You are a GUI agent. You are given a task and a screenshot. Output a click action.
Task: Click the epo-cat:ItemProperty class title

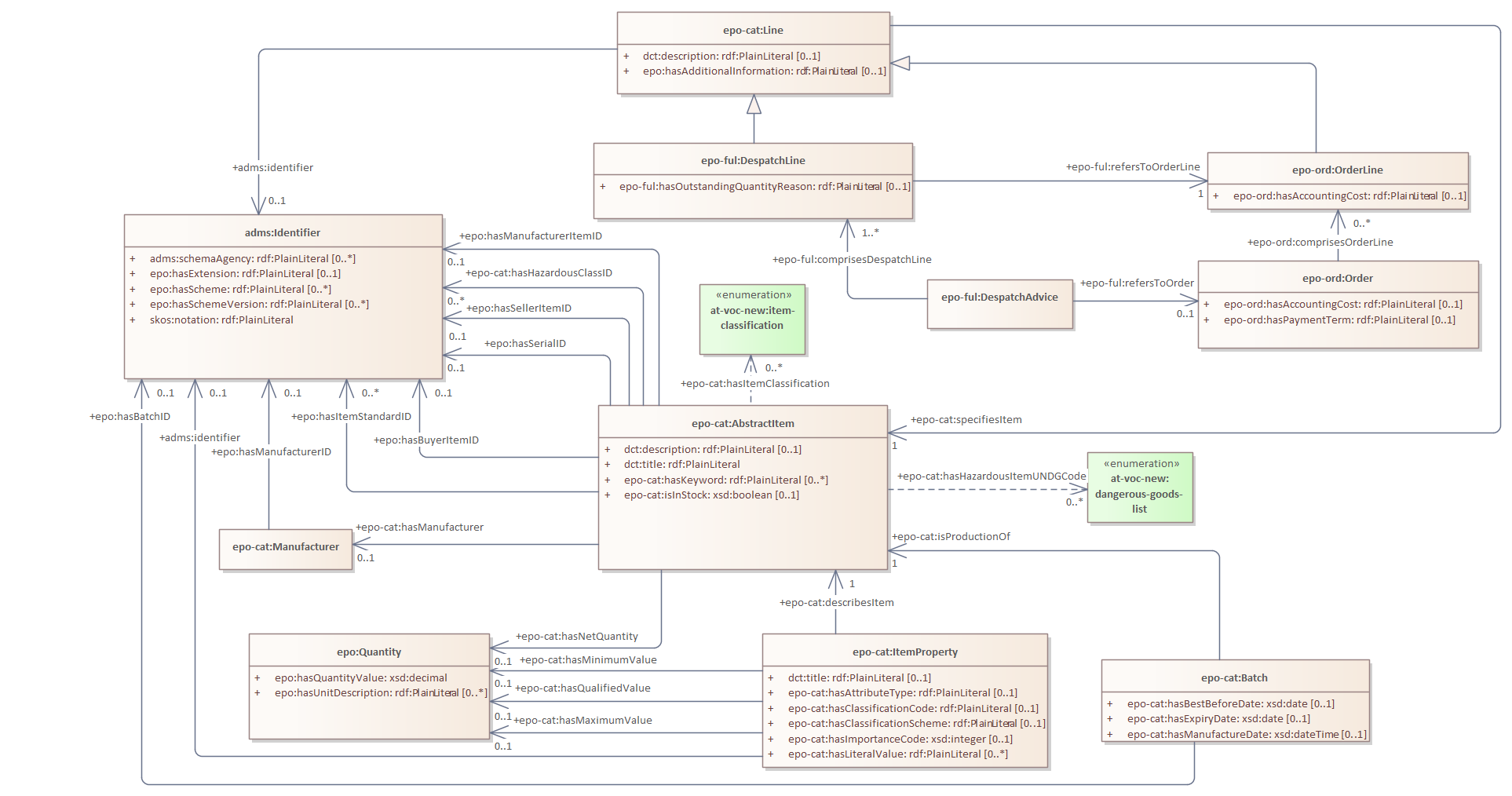905,652
